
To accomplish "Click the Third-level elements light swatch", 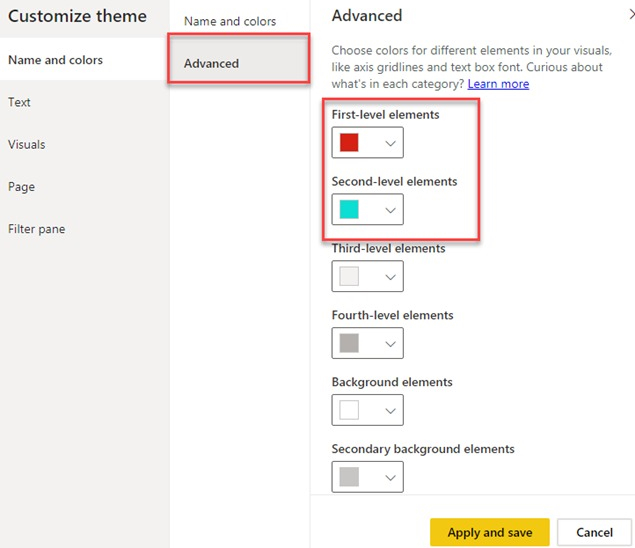I will (x=349, y=276).
